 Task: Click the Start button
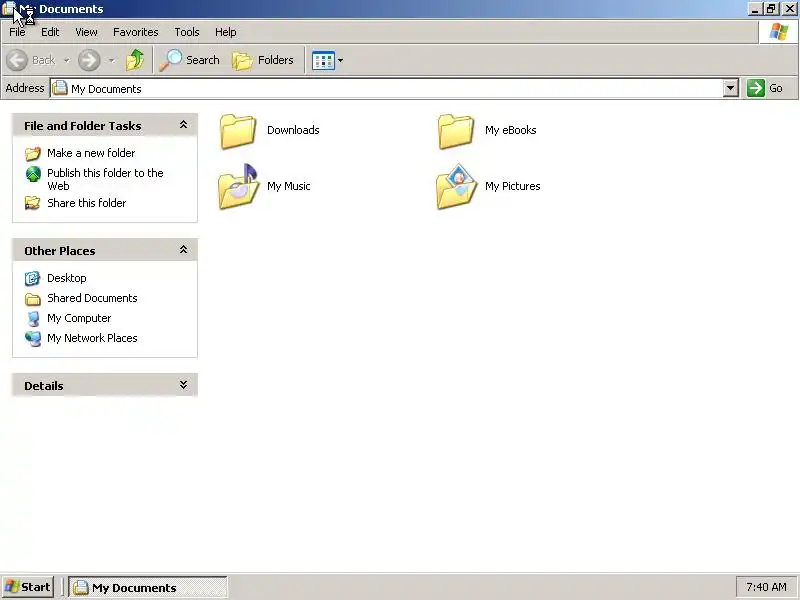pos(28,587)
